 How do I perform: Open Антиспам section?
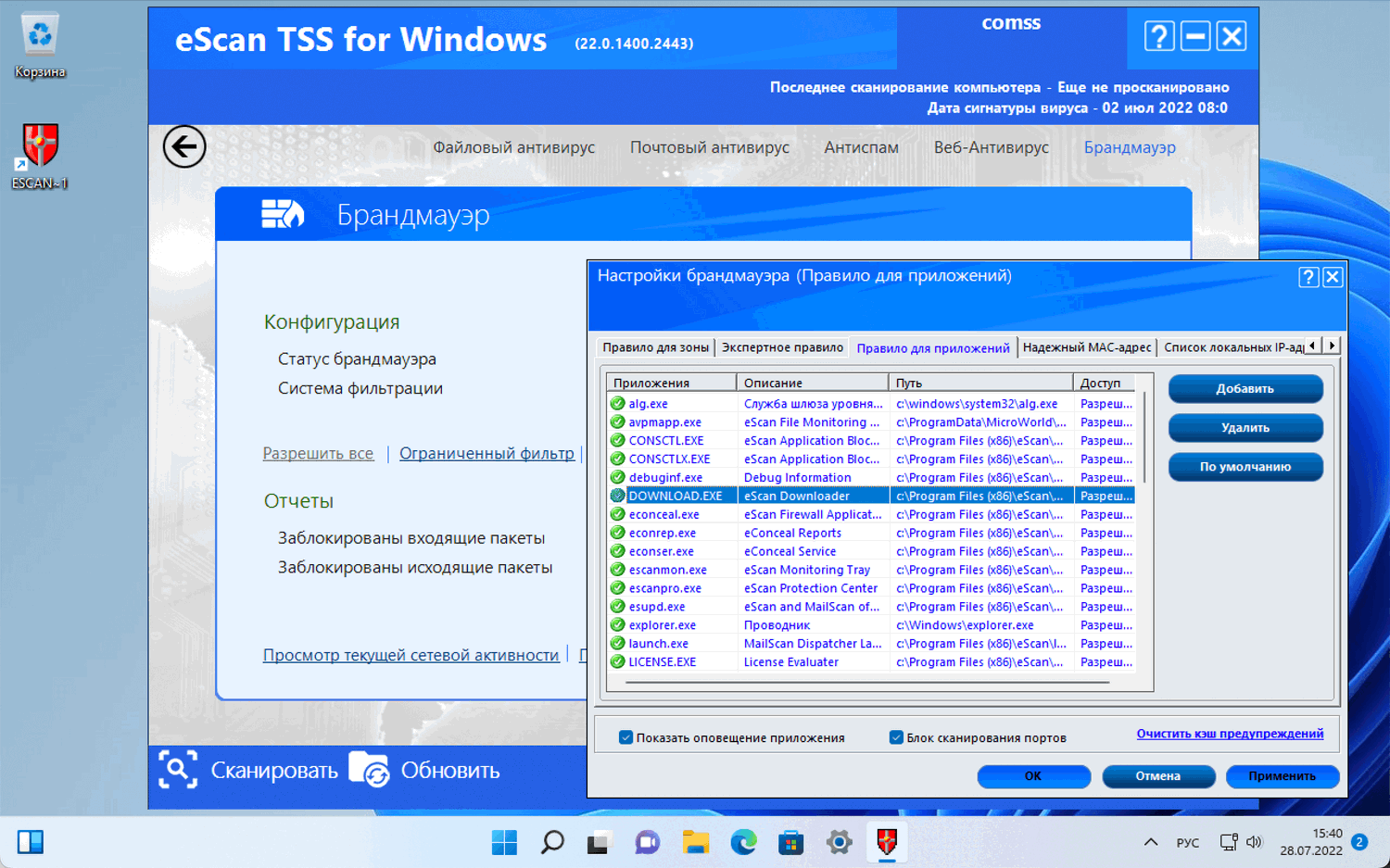(862, 147)
